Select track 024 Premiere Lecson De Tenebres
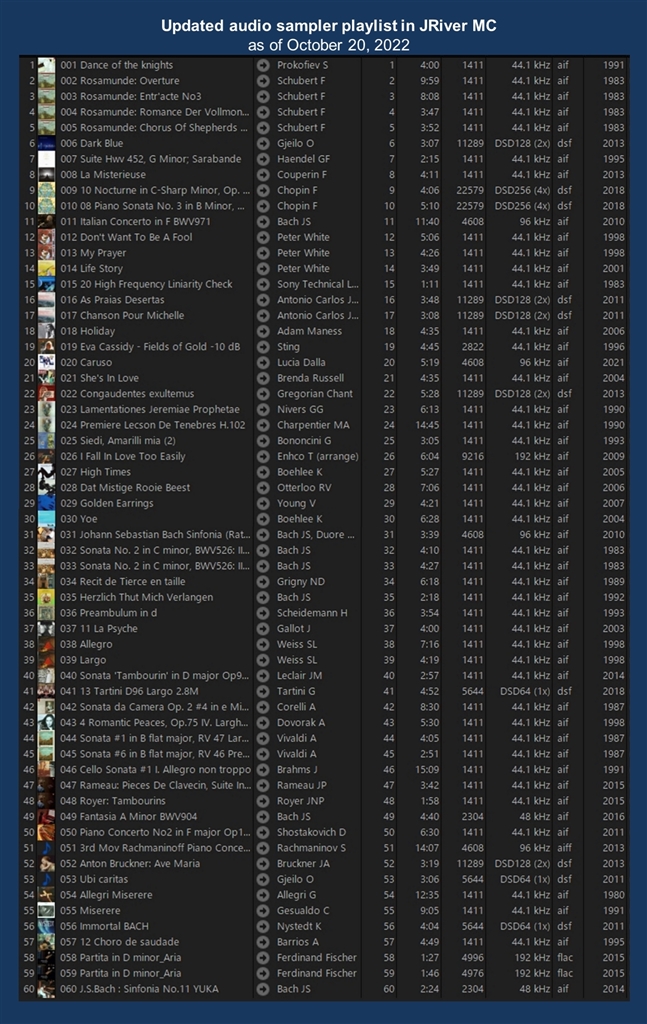The width and height of the screenshot is (647, 1024). pos(153,425)
